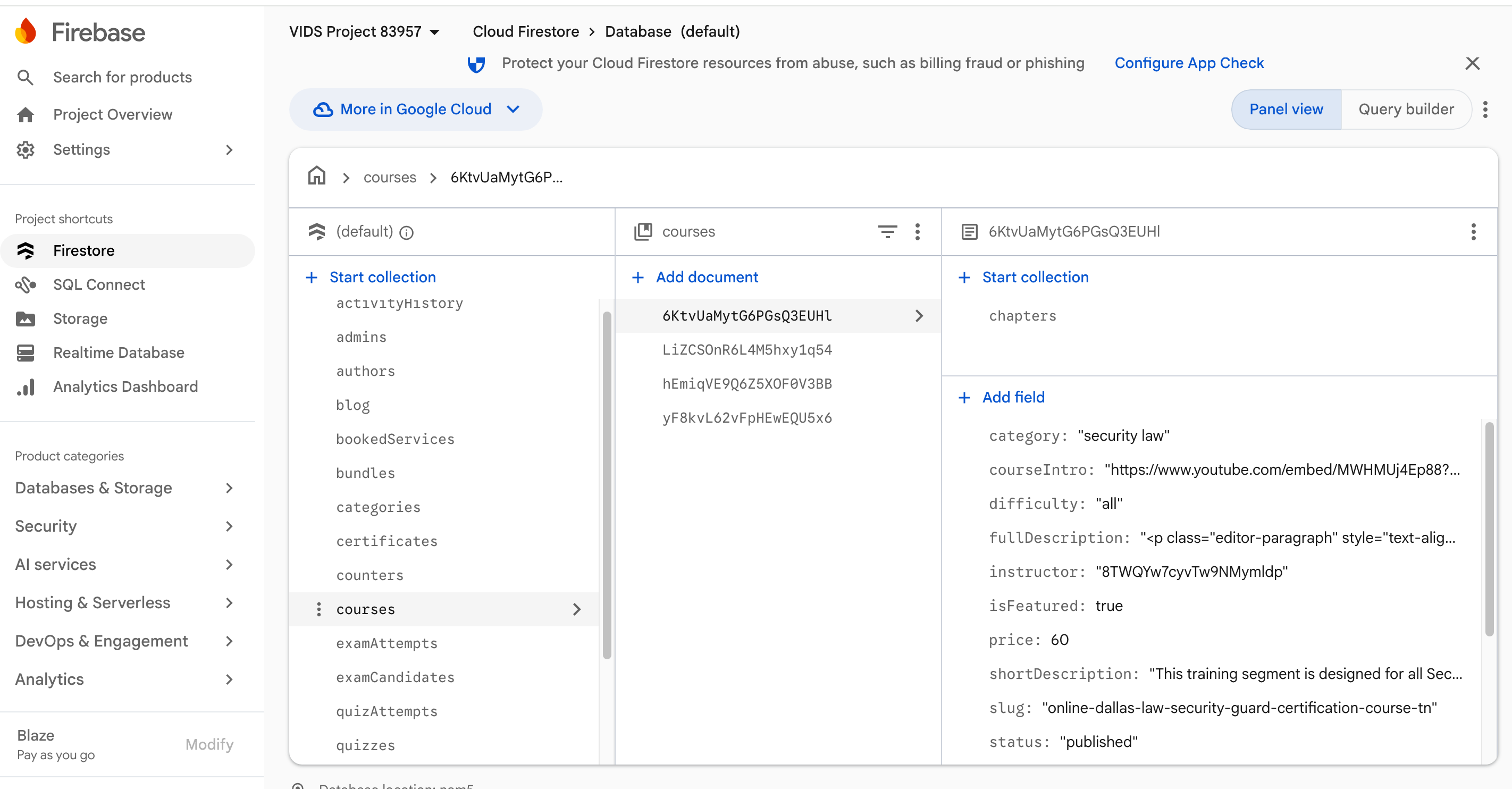This screenshot has width=1512, height=789.
Task: Open SQL Connect from sidebar
Action: [x=98, y=285]
